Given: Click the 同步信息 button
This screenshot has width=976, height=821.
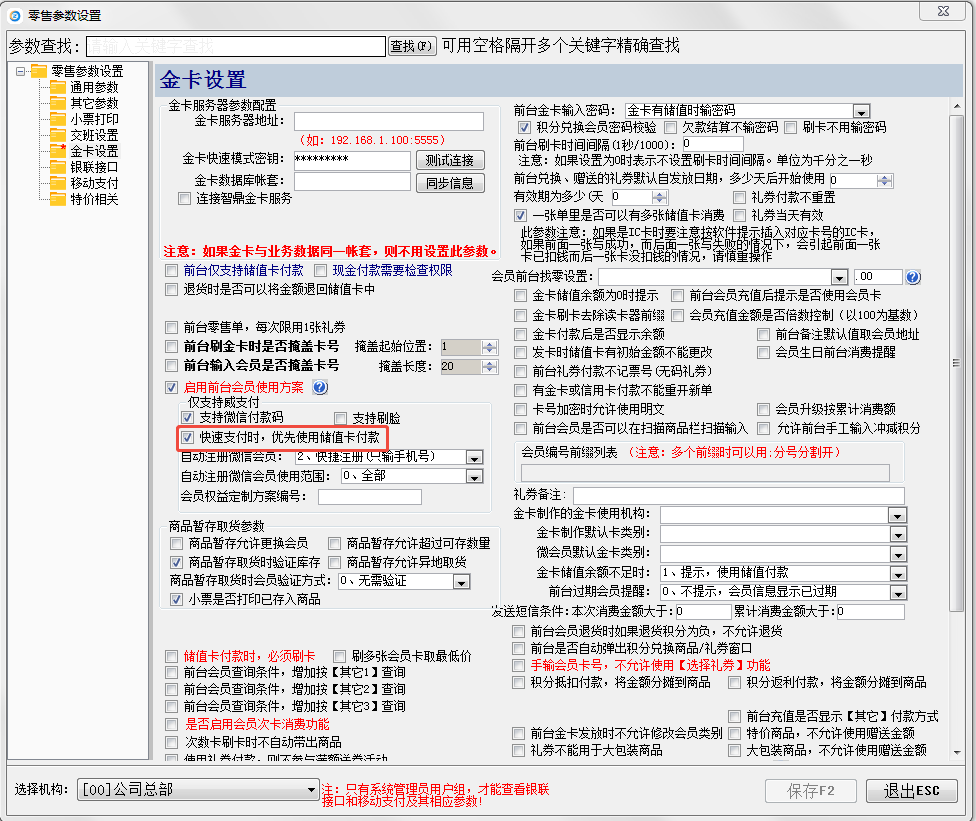Looking at the screenshot, I should tap(450, 183).
